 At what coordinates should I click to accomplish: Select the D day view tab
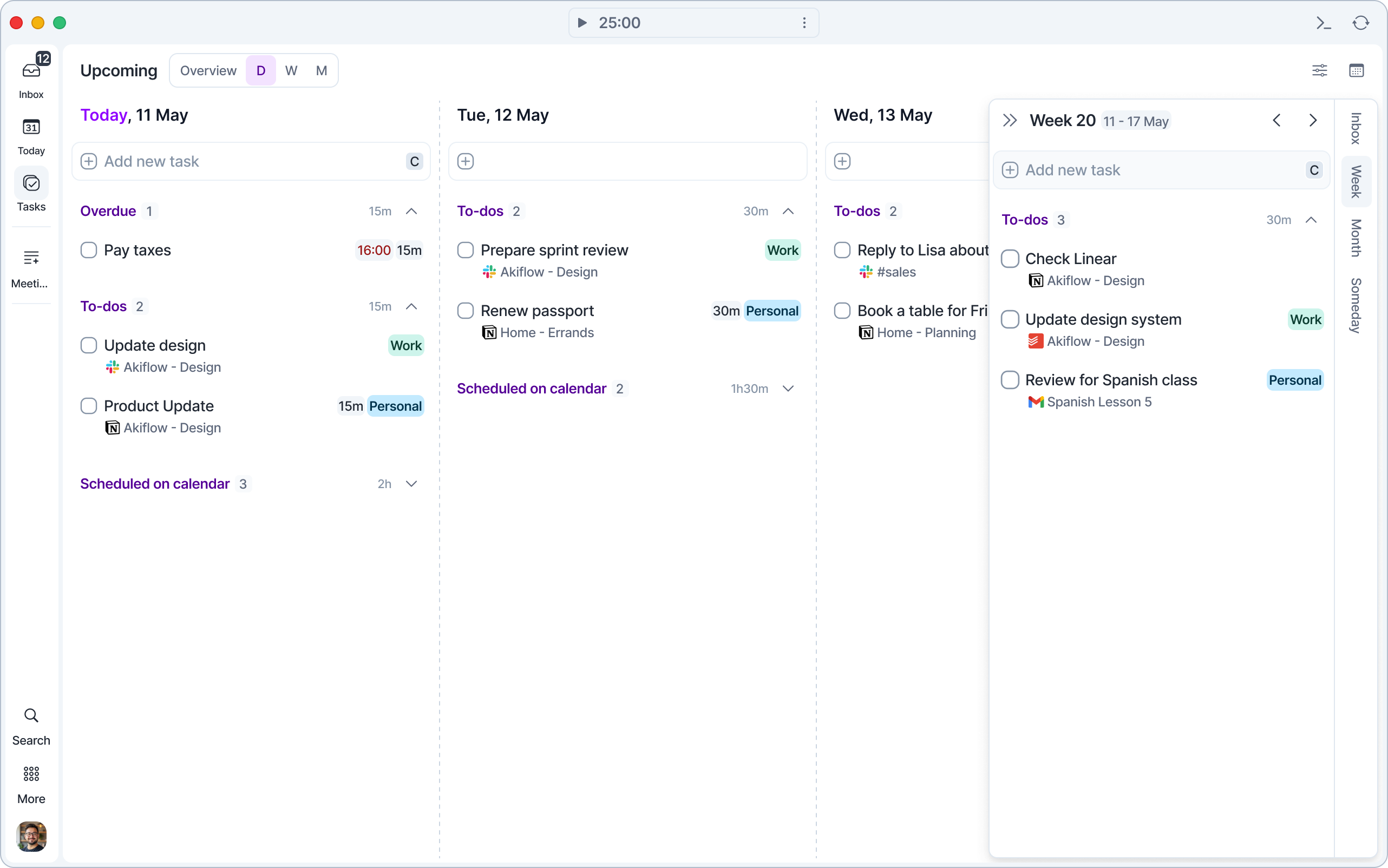(x=261, y=70)
